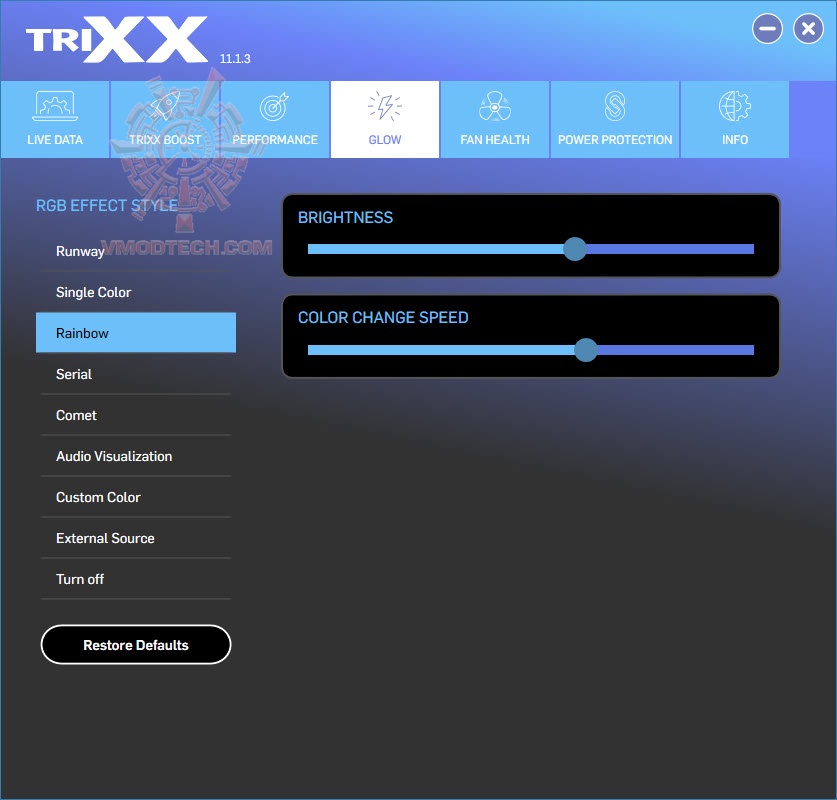Go to POWER PROTECTION tab label
The width and height of the screenshot is (837, 800).
615,140
